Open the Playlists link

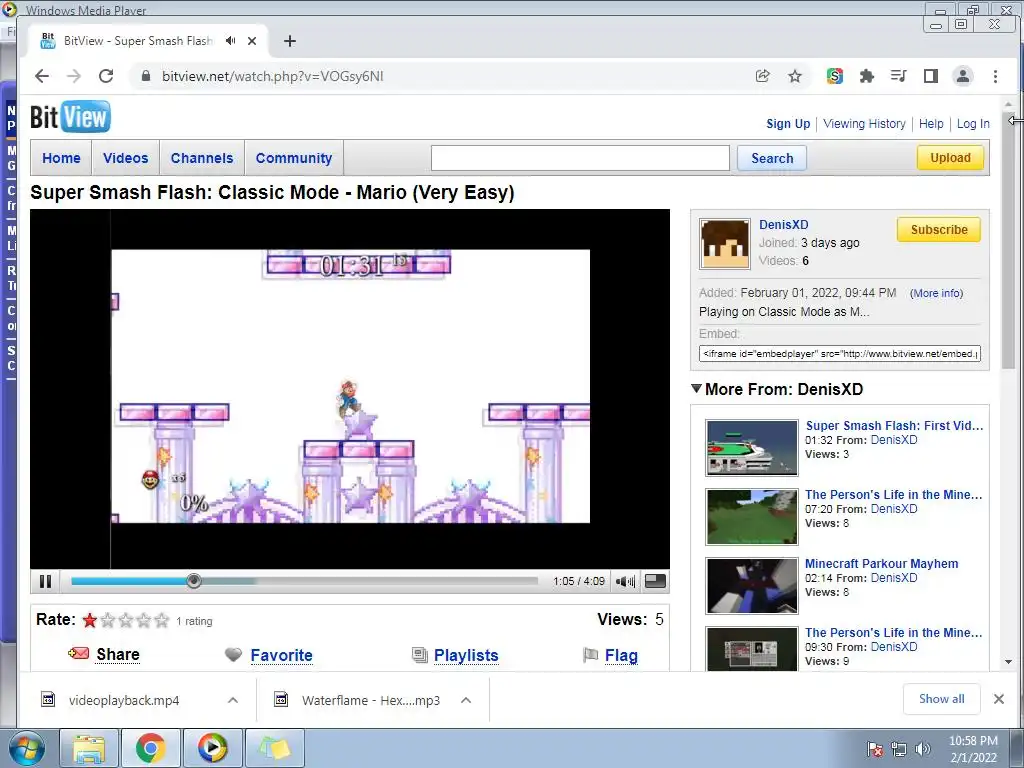coord(466,655)
